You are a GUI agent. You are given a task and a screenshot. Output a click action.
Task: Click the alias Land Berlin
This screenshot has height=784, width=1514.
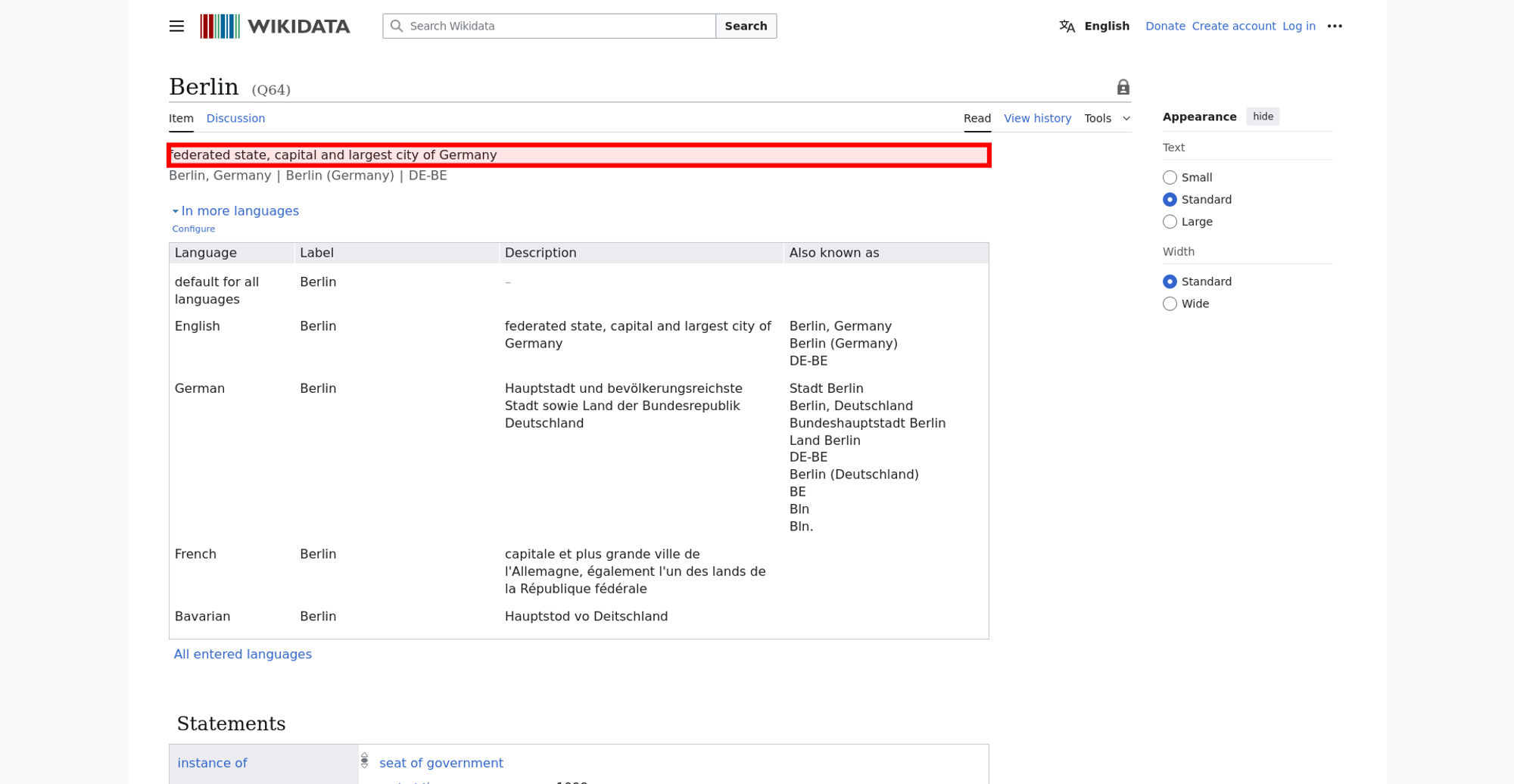pos(824,440)
